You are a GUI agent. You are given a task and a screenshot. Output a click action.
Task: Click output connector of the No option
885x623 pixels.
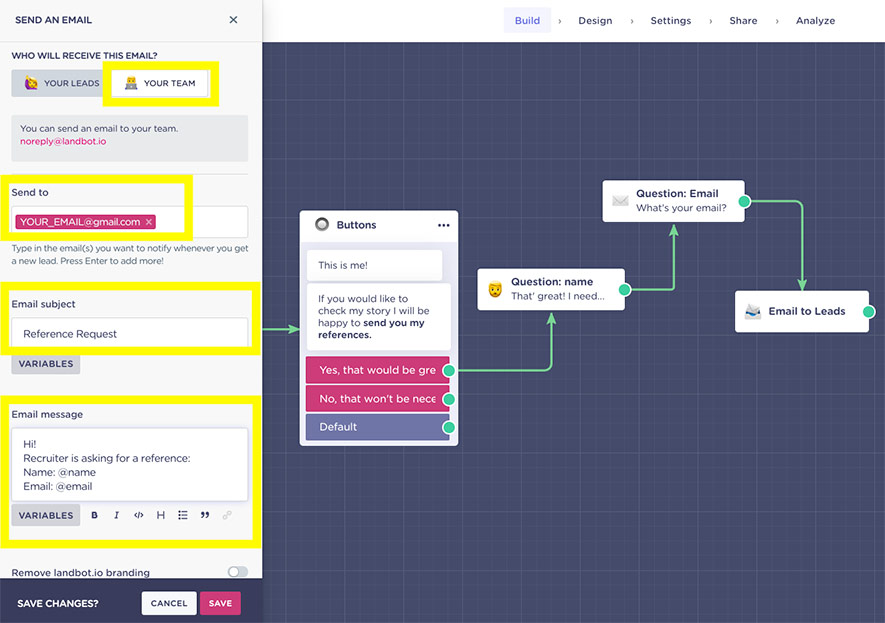tap(449, 400)
